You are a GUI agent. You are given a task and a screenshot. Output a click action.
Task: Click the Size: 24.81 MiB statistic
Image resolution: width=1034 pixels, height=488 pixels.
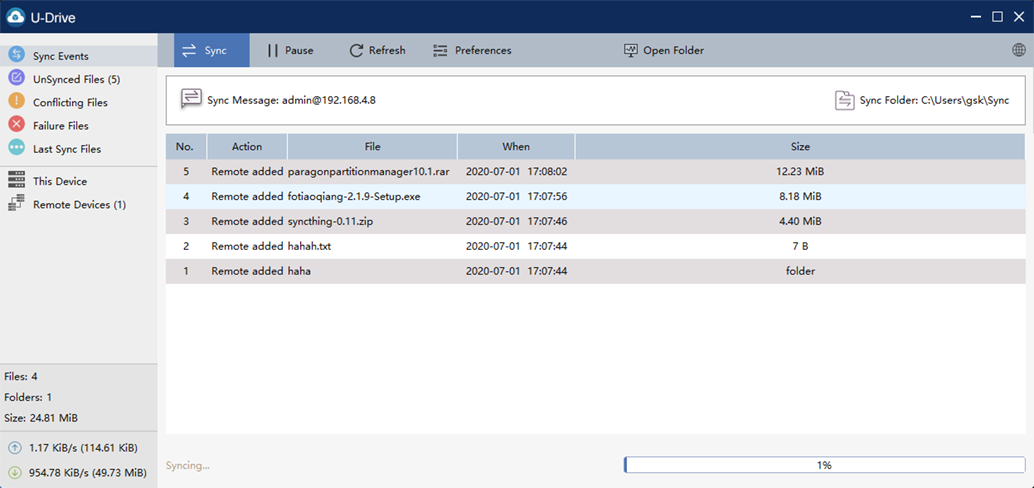[x=41, y=418]
